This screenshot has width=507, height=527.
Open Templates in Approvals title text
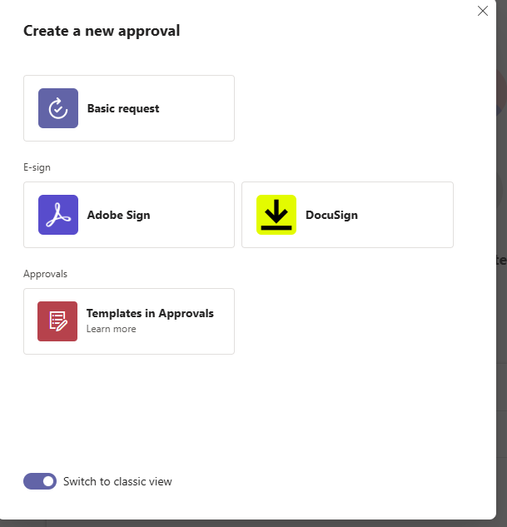150,313
